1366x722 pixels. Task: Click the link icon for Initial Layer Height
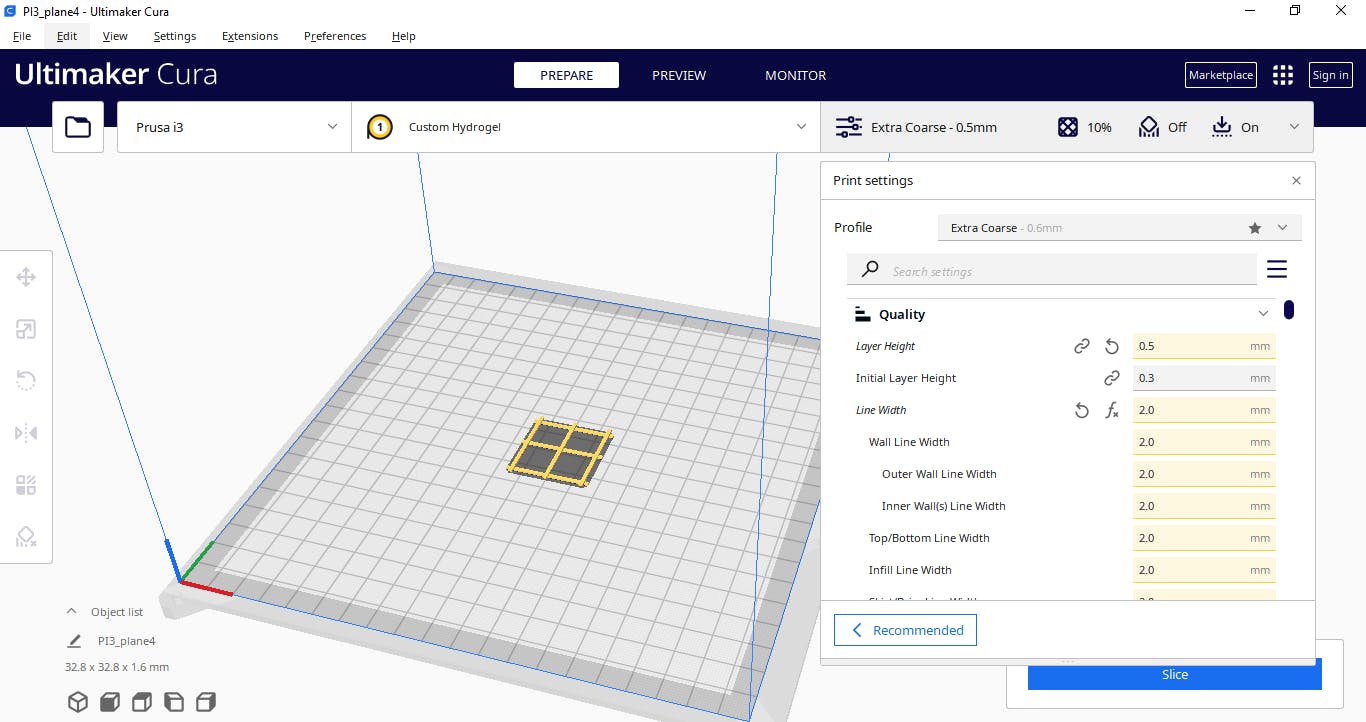click(1112, 378)
